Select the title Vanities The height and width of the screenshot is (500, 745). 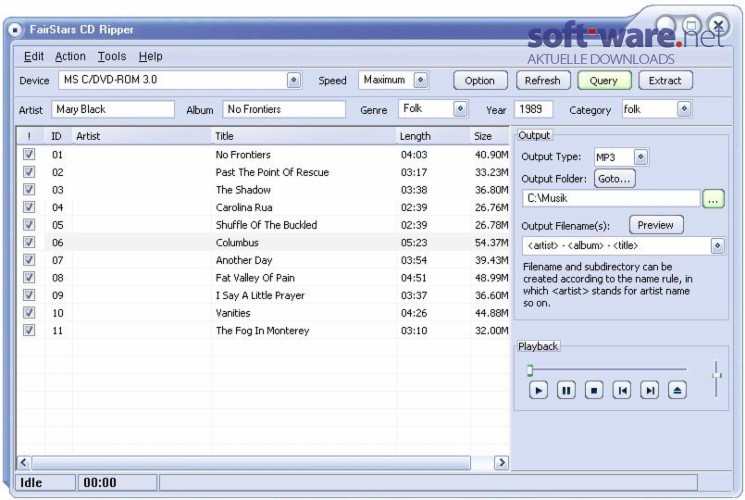coord(233,313)
